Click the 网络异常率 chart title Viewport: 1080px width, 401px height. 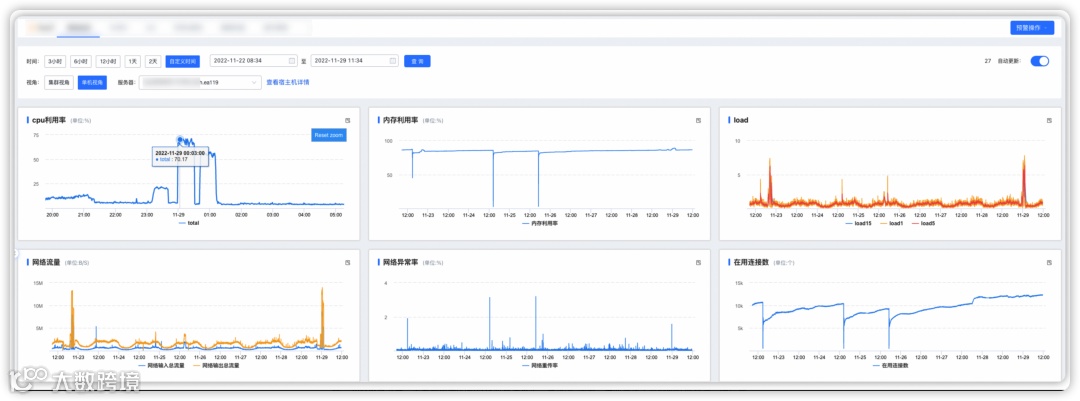coord(400,263)
